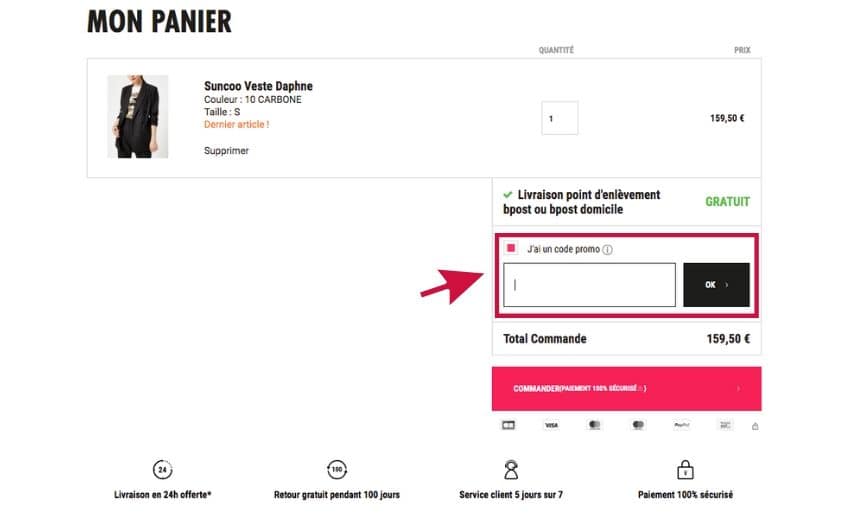The image size is (847, 525).
Task: Click the 100-day free return icon
Action: click(336, 470)
